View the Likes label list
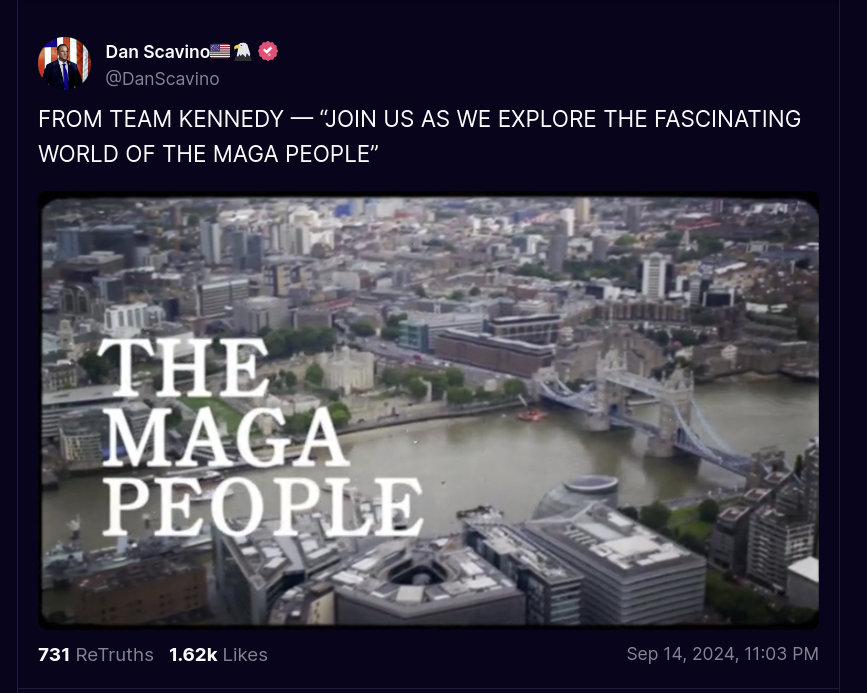Screen dimensions: 867x693 245,655
